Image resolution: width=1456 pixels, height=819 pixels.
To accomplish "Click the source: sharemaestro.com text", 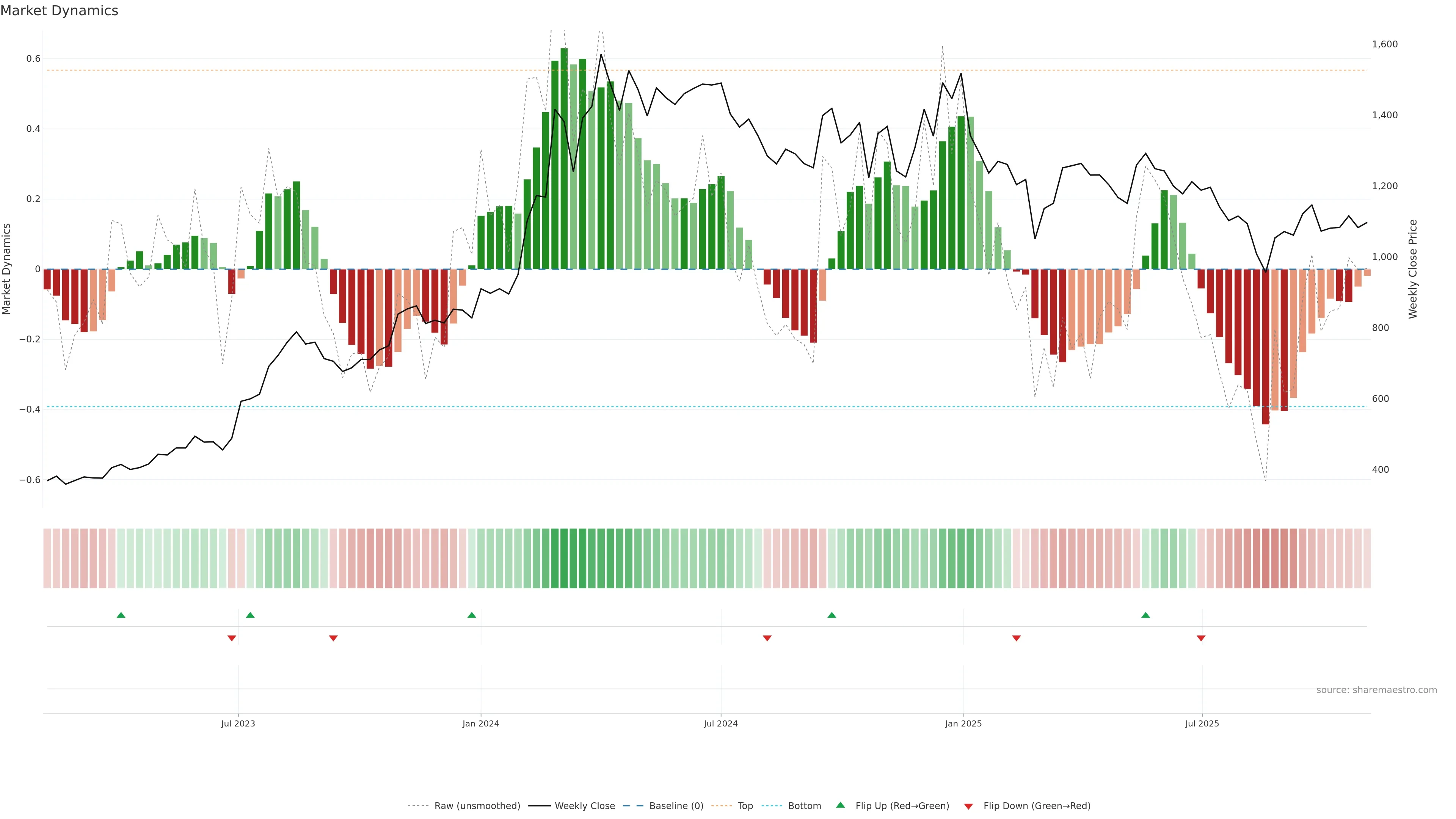I will (1376, 690).
